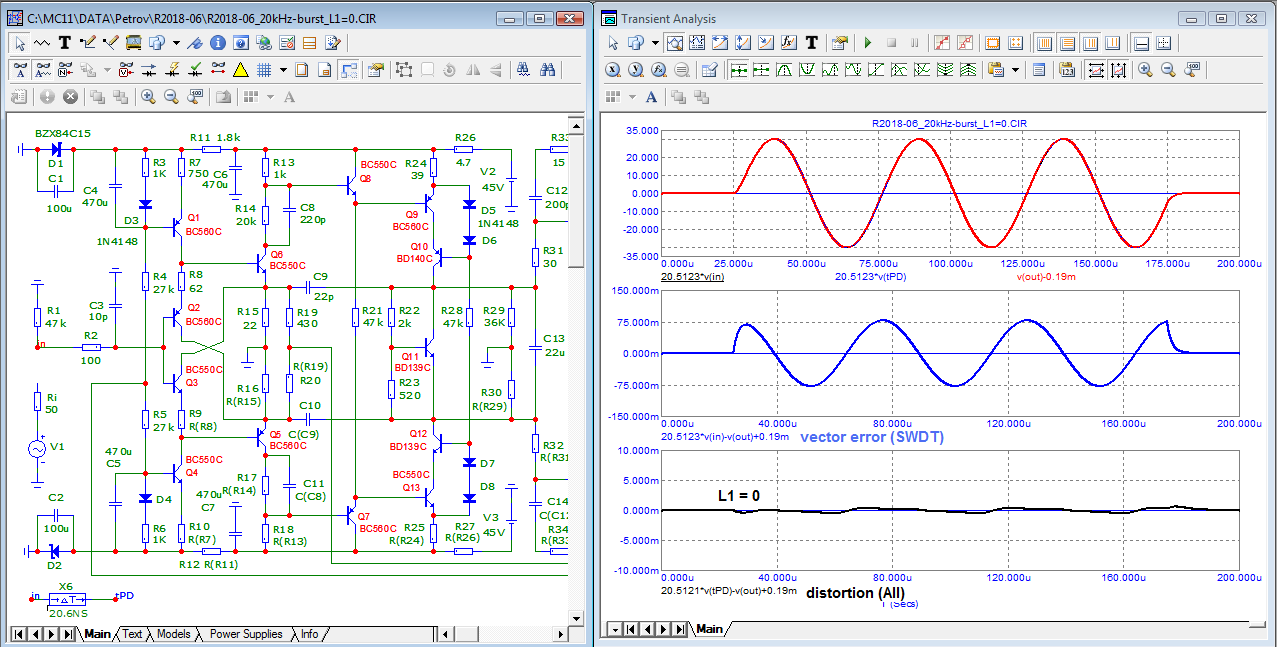Click the Valley cursor function icon

click(x=807, y=70)
